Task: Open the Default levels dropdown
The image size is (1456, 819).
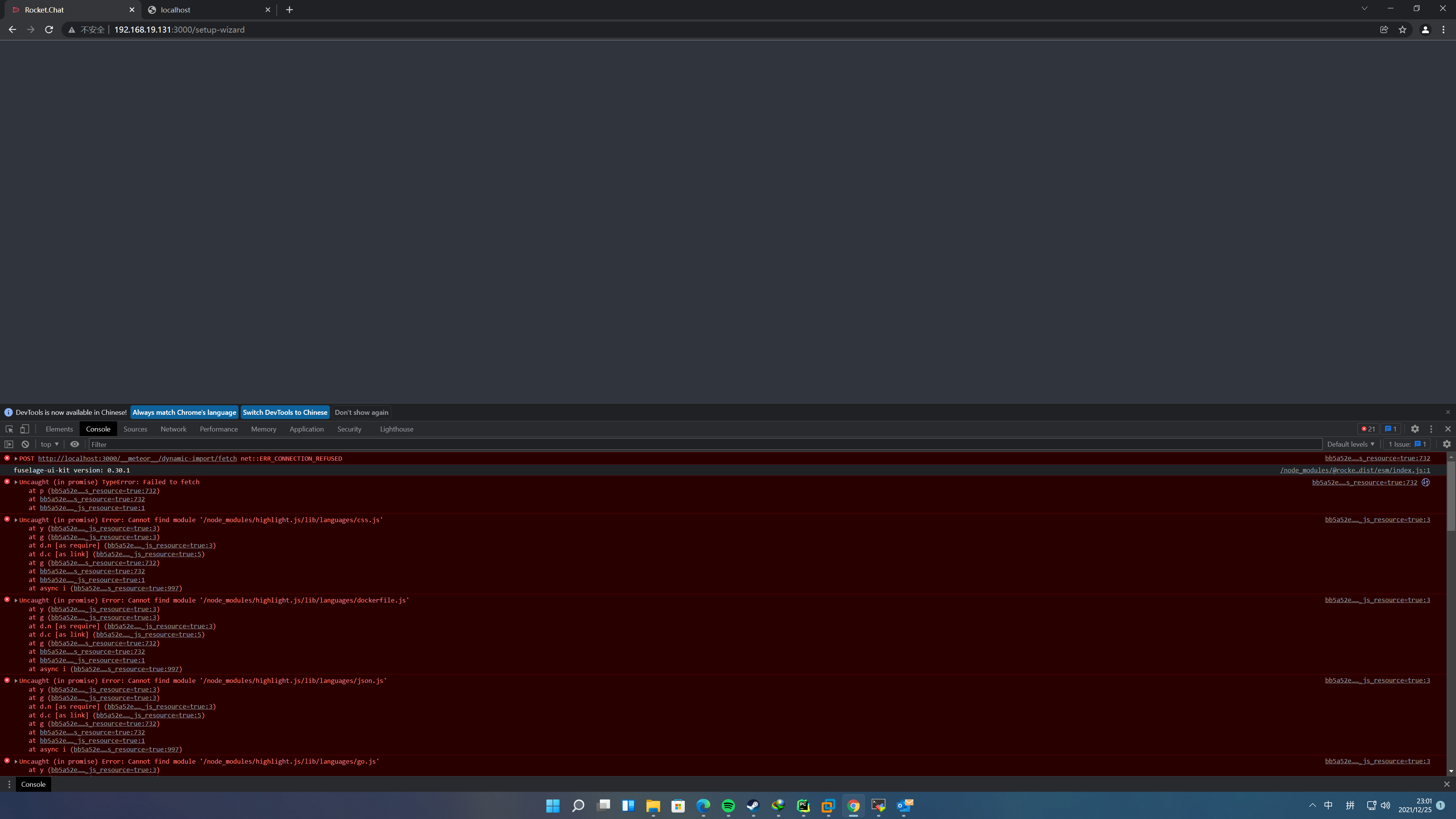Action: [1350, 444]
